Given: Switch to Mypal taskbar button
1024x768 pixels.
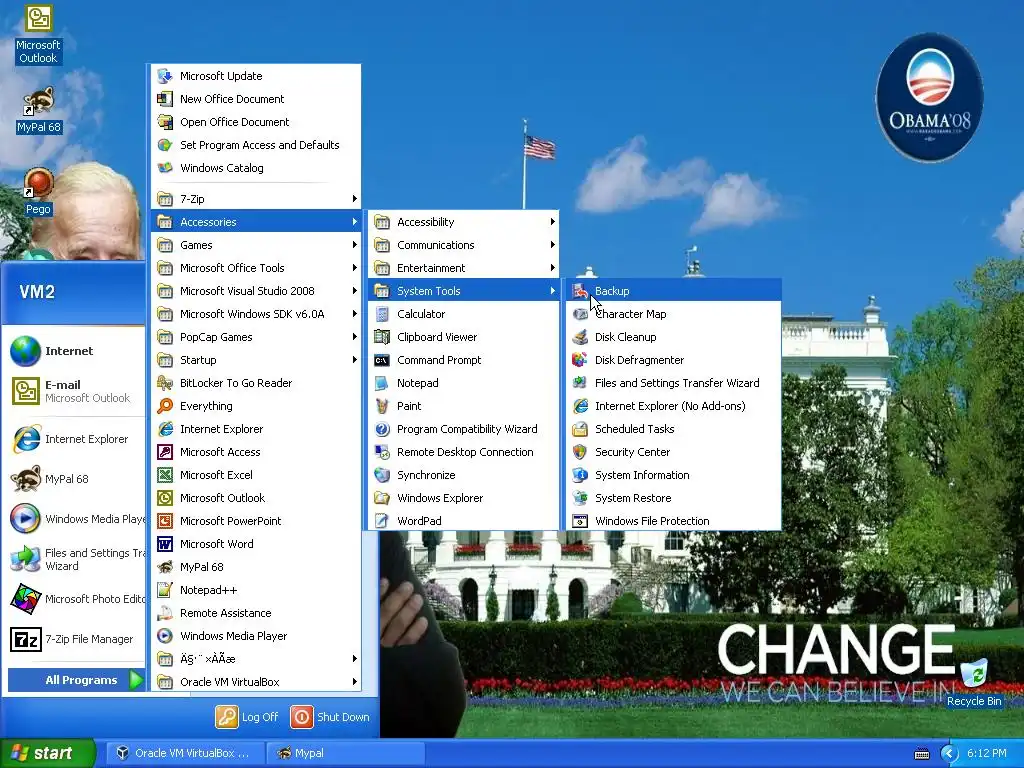Looking at the screenshot, I should [346, 753].
